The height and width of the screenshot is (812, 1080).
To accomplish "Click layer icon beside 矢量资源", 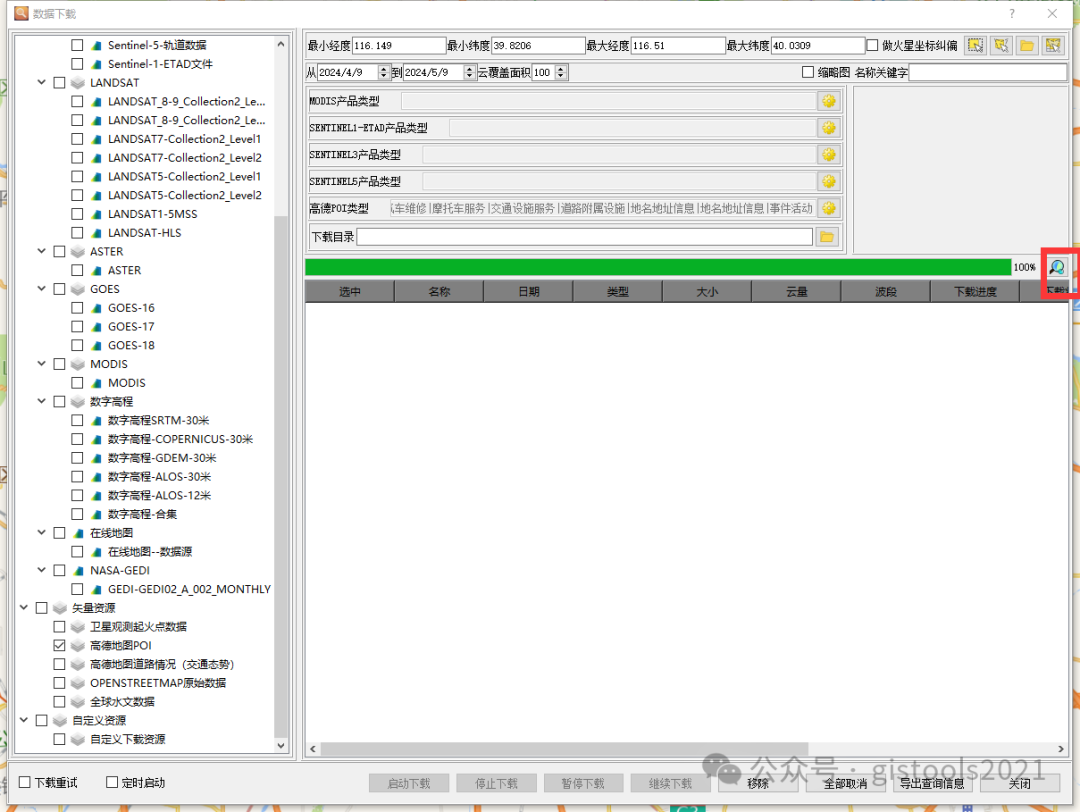I will [60, 608].
